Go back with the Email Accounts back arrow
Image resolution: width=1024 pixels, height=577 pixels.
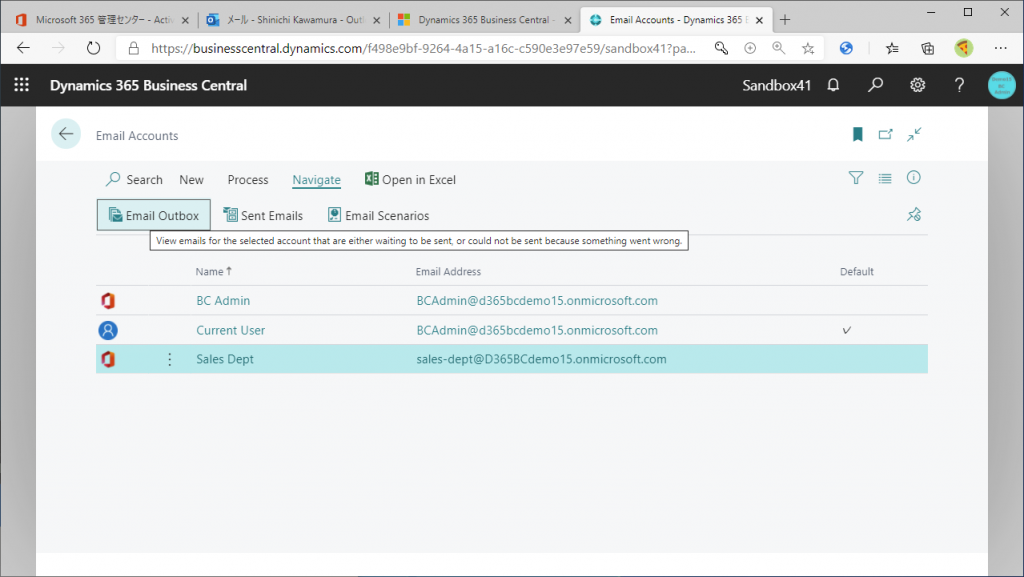pos(66,134)
